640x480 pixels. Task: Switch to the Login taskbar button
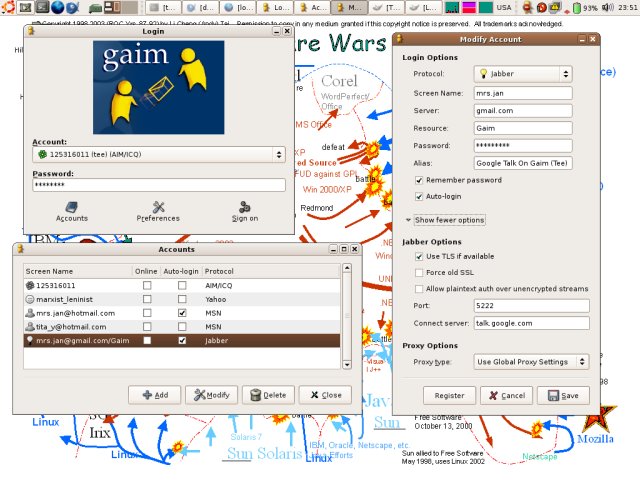pyautogui.click(x=276, y=7)
